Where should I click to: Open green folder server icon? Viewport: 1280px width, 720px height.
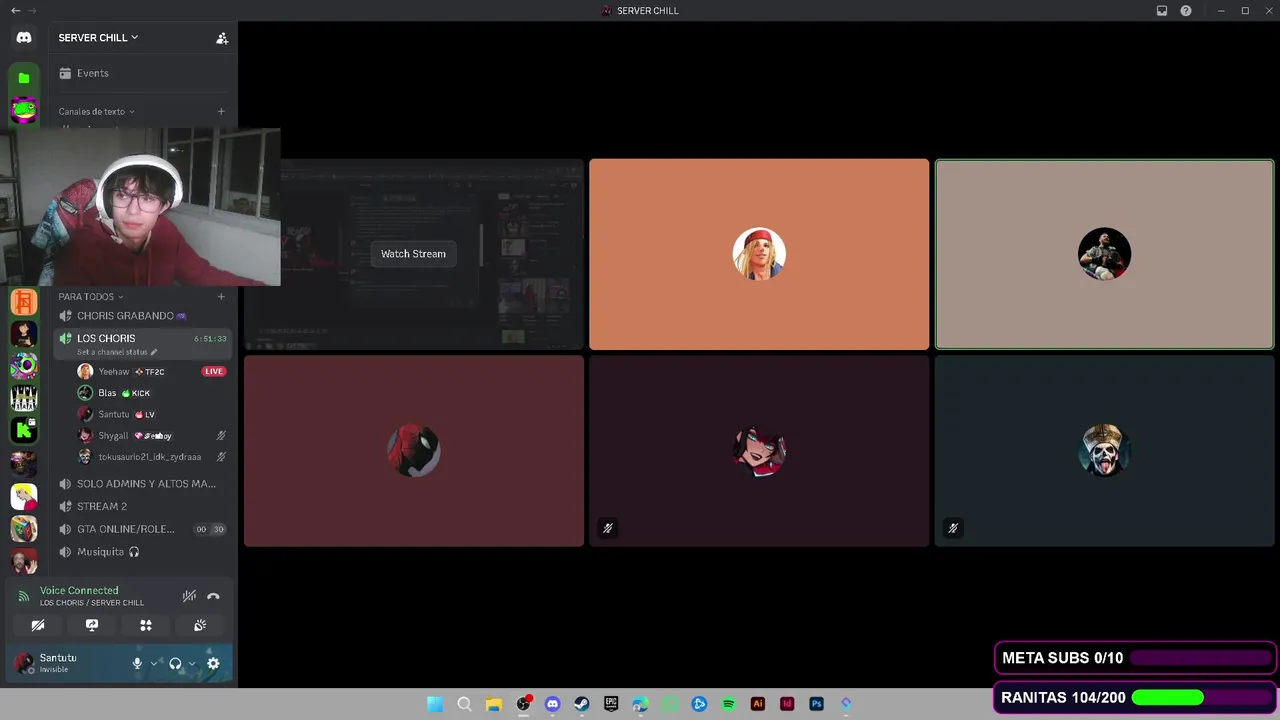tap(24, 78)
